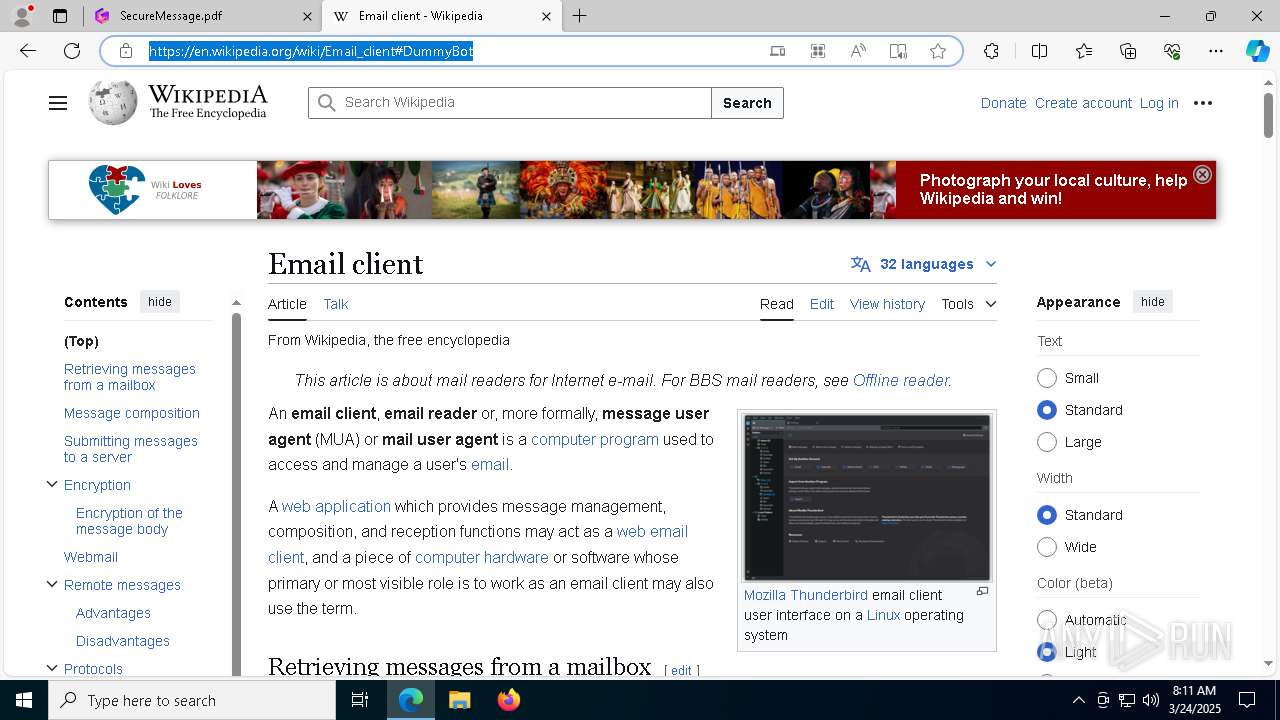Open Message composition in Contents

[132, 413]
